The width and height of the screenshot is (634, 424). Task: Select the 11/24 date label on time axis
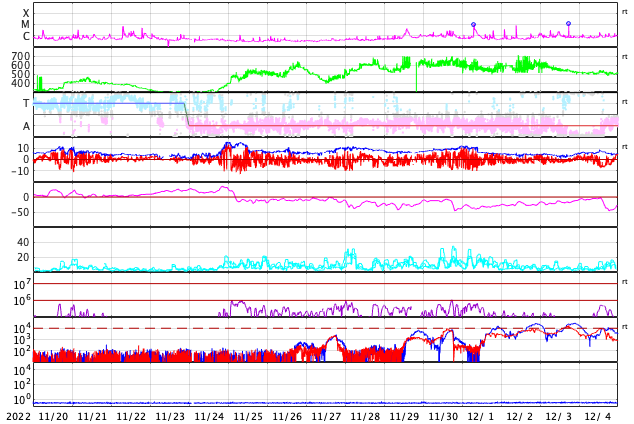(x=209, y=416)
